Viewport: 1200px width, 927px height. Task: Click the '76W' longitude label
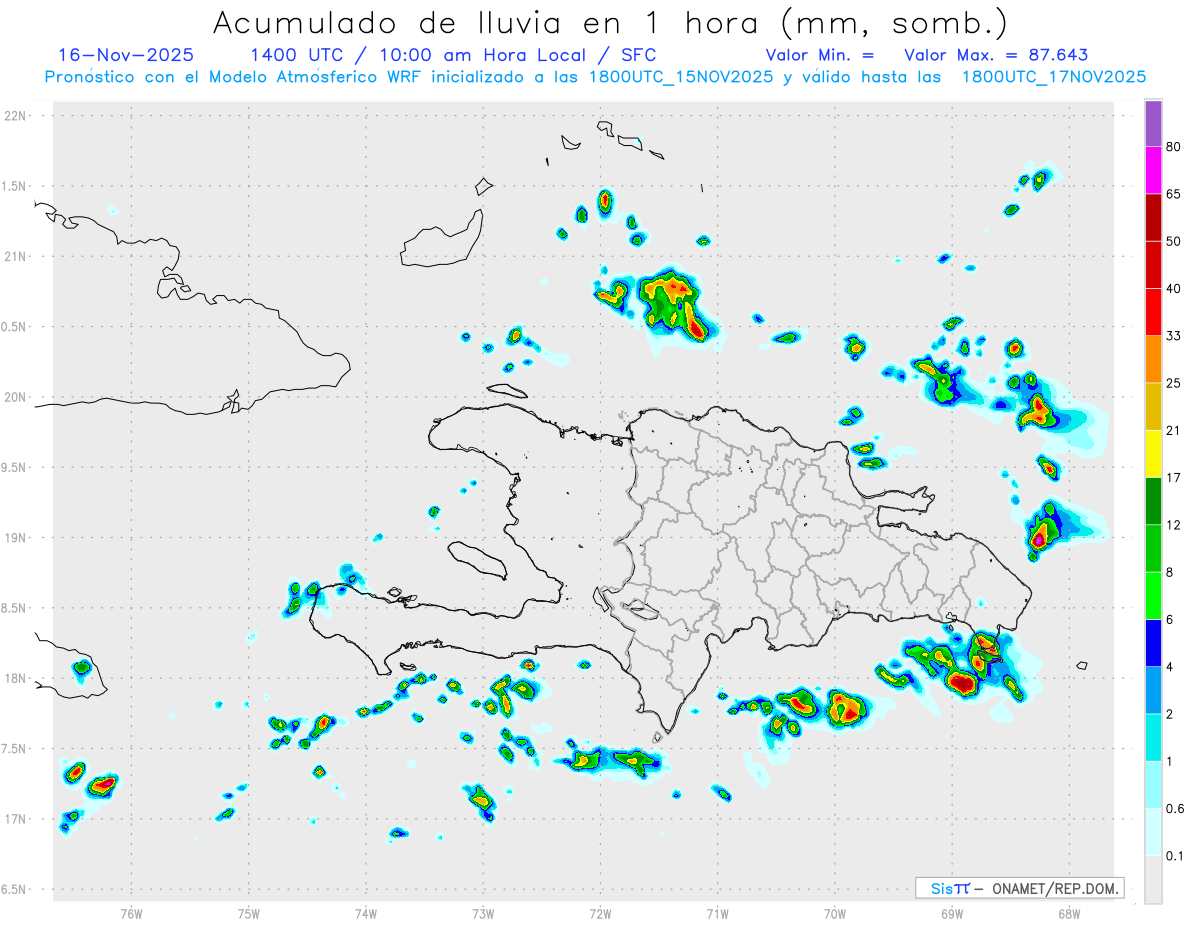pyautogui.click(x=131, y=913)
